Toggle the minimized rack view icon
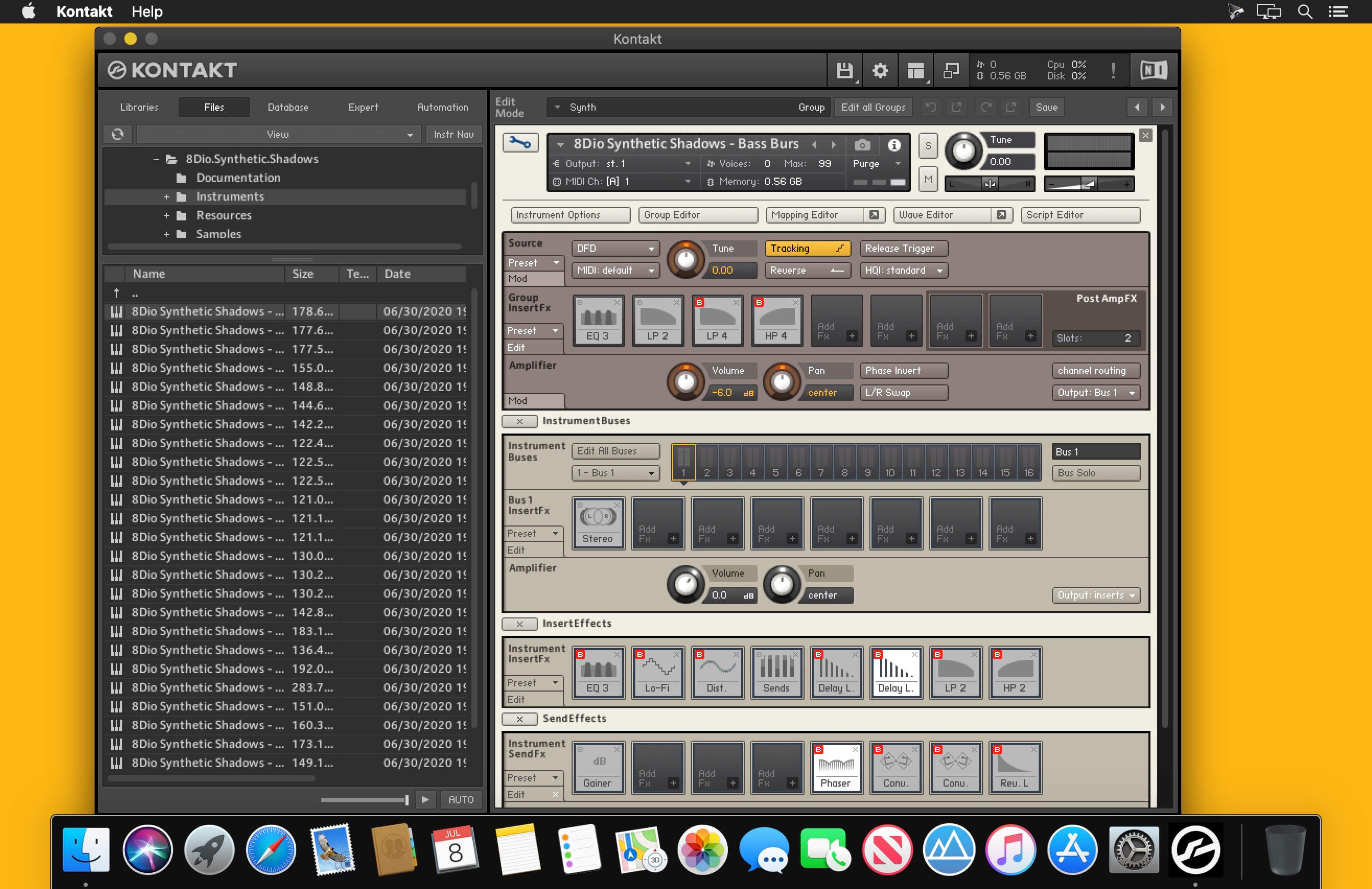This screenshot has width=1372, height=889. (x=950, y=71)
